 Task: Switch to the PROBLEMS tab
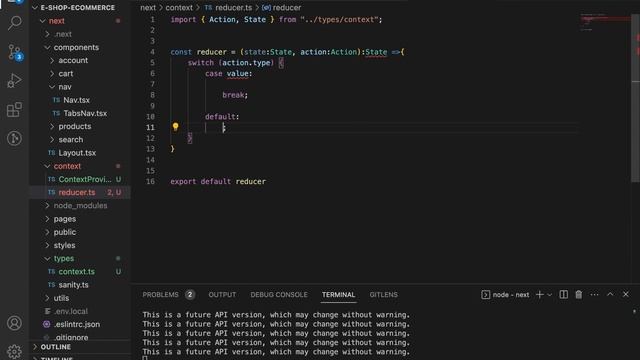point(160,295)
